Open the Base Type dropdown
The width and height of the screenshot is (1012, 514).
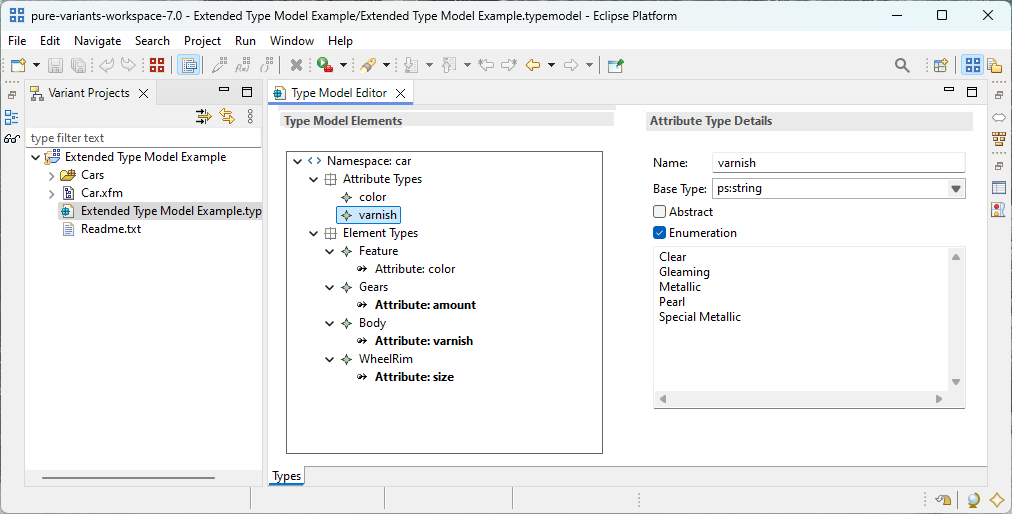(x=955, y=189)
